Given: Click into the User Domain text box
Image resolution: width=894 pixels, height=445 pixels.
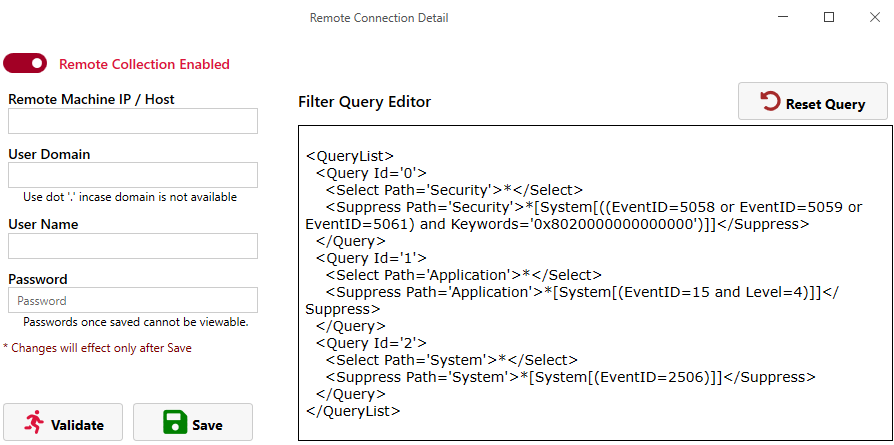Looking at the screenshot, I should 133,175.
